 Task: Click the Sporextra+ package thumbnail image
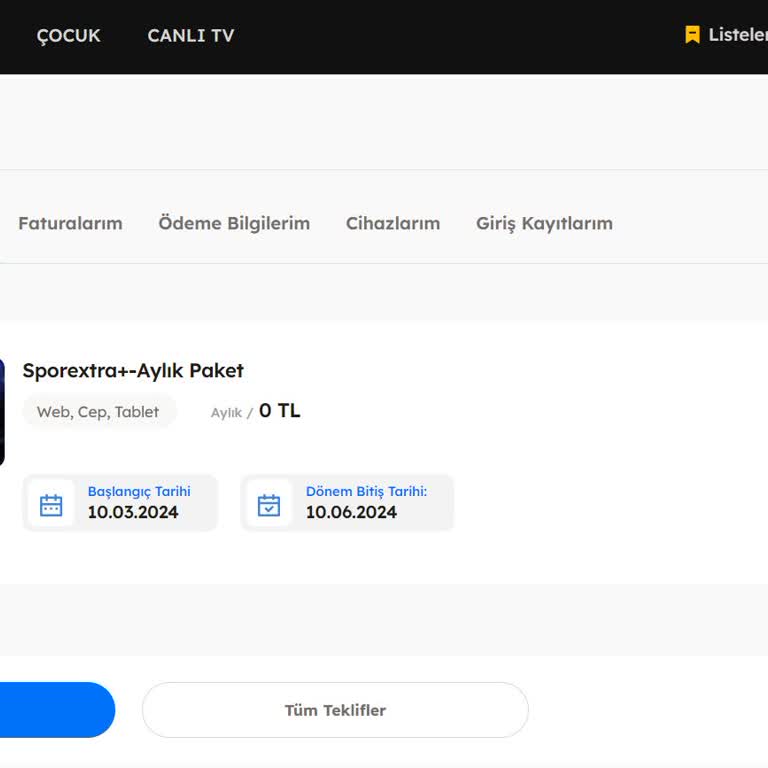pos(2,412)
